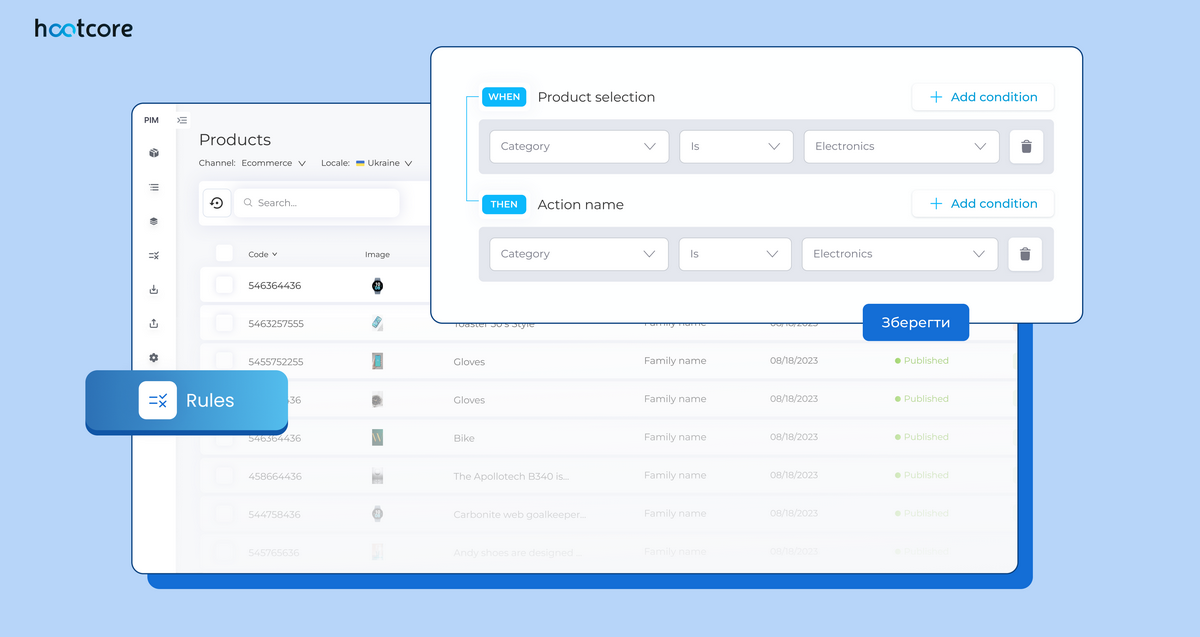1200x637 pixels.
Task: Check the box for product 546364436
Action: click(x=224, y=286)
